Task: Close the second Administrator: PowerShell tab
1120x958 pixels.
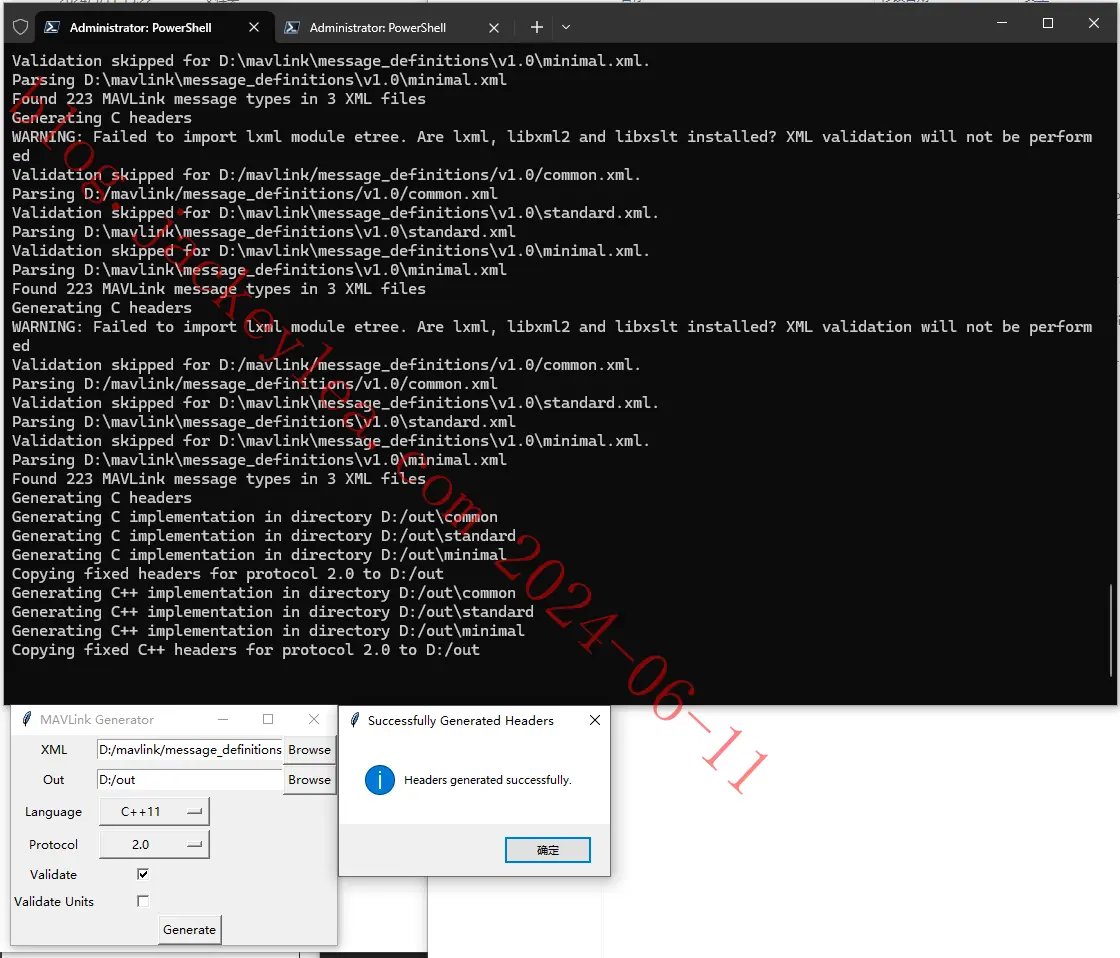Action: 494,27
